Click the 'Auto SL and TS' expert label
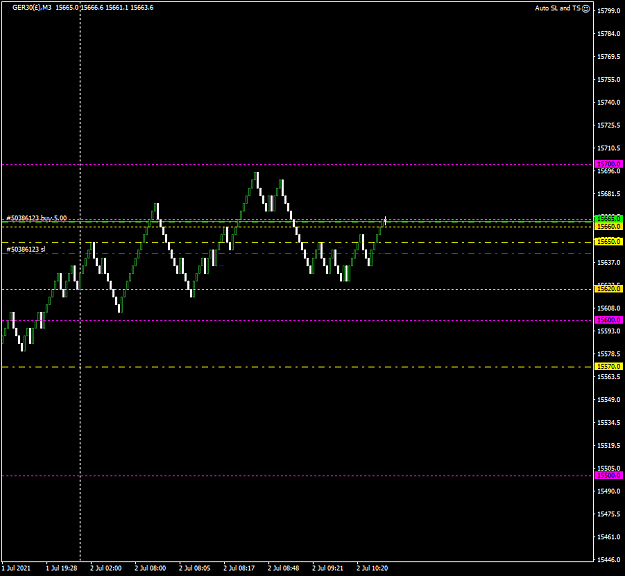625x576 pixels. coord(557,8)
